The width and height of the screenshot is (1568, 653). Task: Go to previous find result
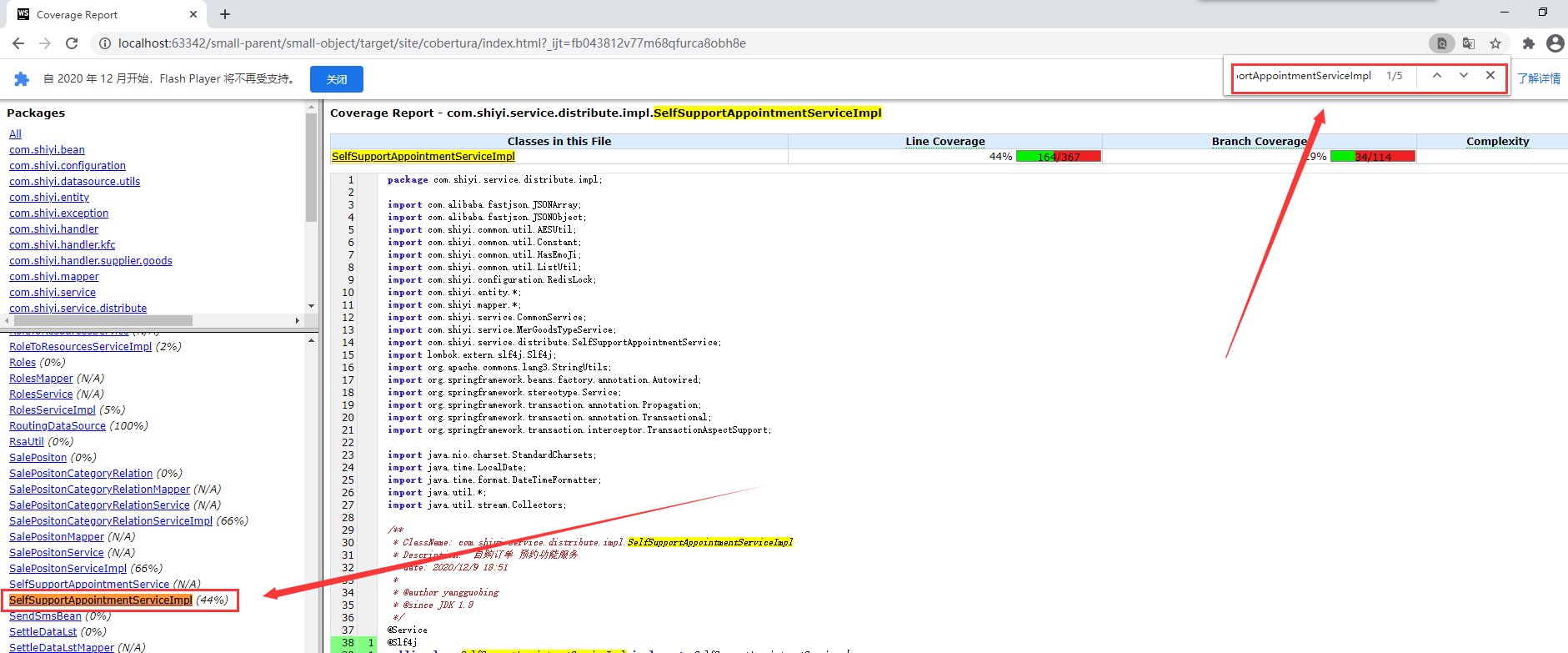tap(1437, 75)
